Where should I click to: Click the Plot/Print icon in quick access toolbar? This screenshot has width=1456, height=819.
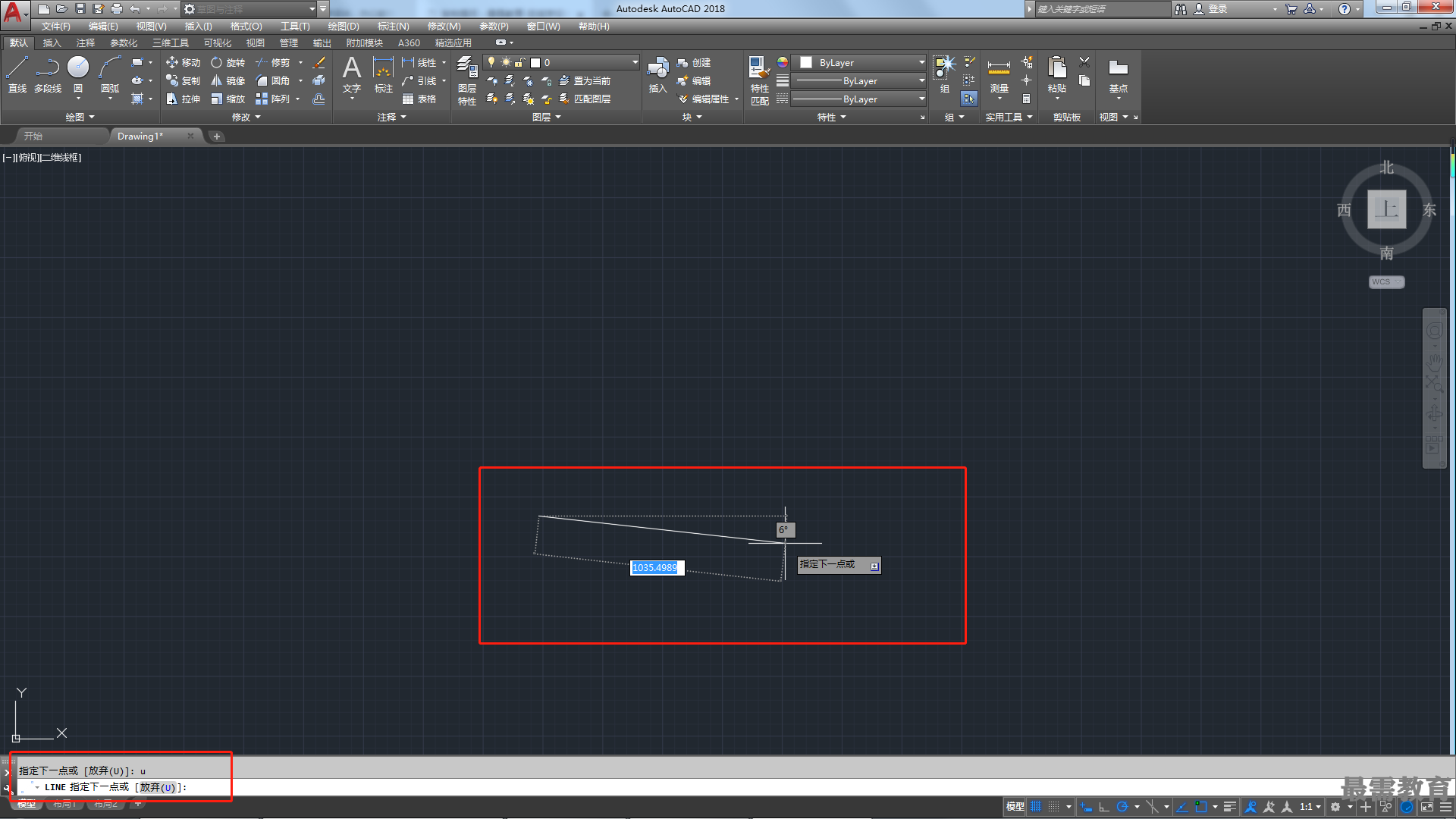coord(117,9)
